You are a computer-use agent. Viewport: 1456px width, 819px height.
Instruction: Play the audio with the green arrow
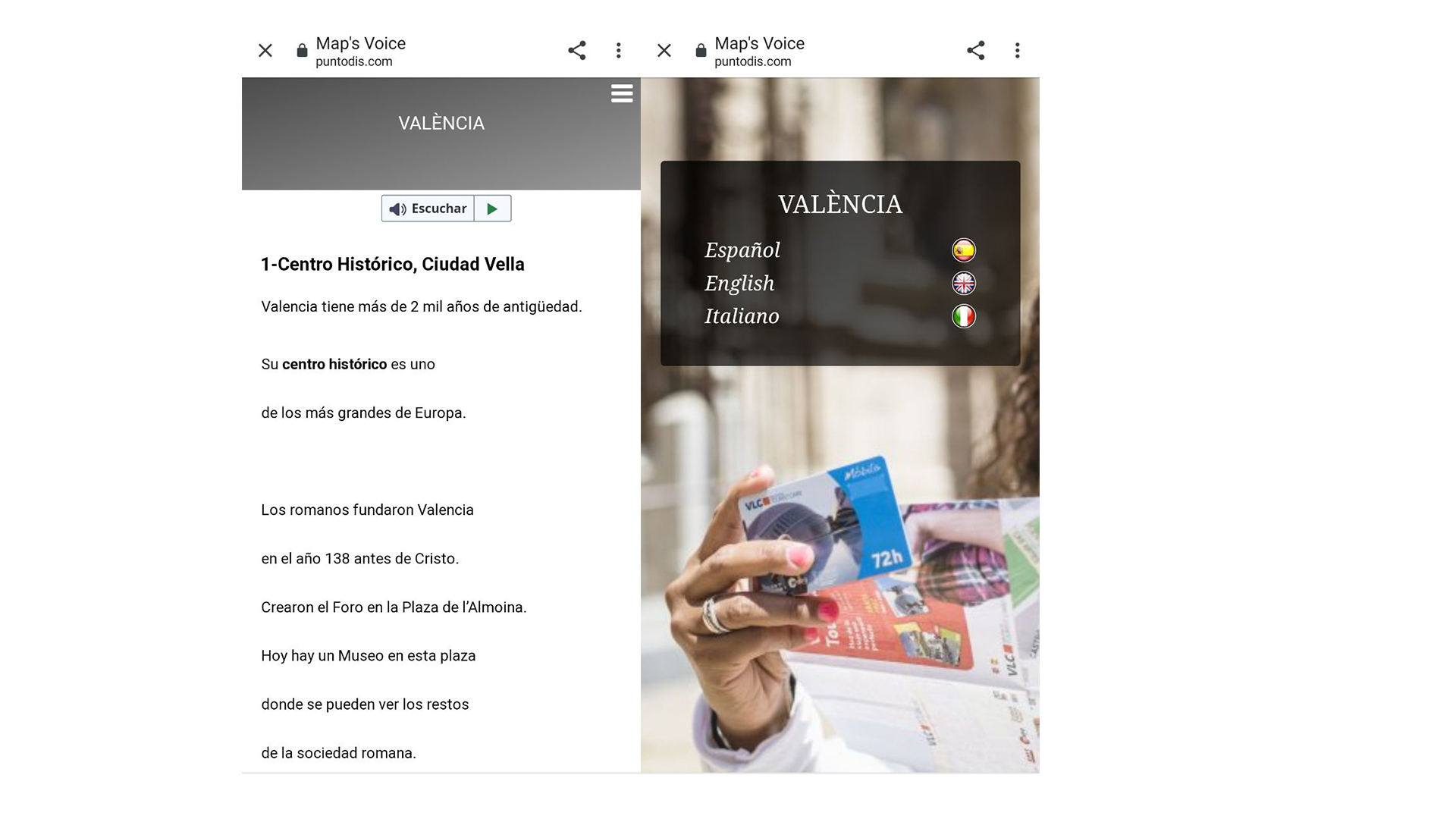(x=493, y=209)
